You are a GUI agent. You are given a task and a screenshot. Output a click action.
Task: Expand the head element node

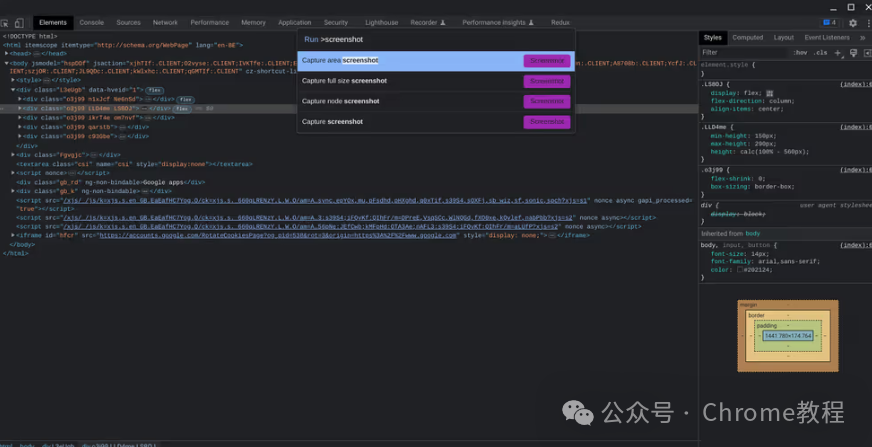click(x=7, y=53)
